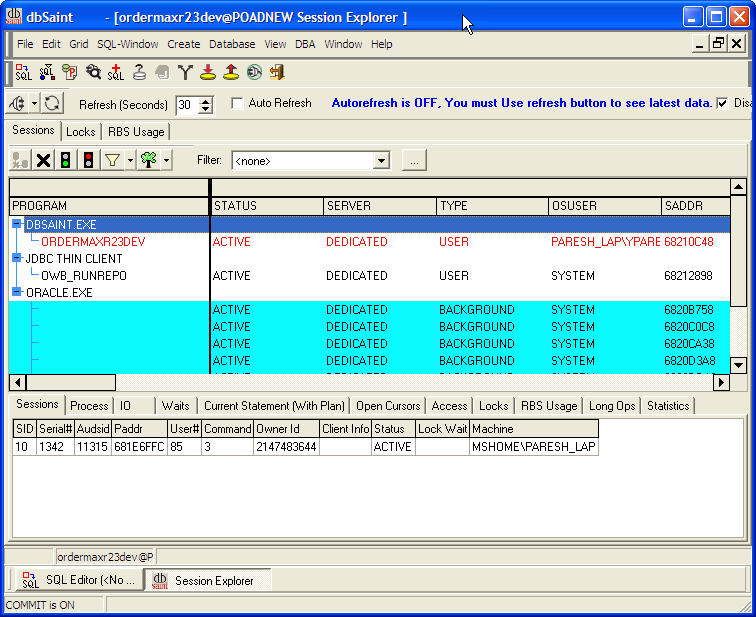Open dropdown arrow next to connection plug icon
756x617 pixels.
pos(34,104)
